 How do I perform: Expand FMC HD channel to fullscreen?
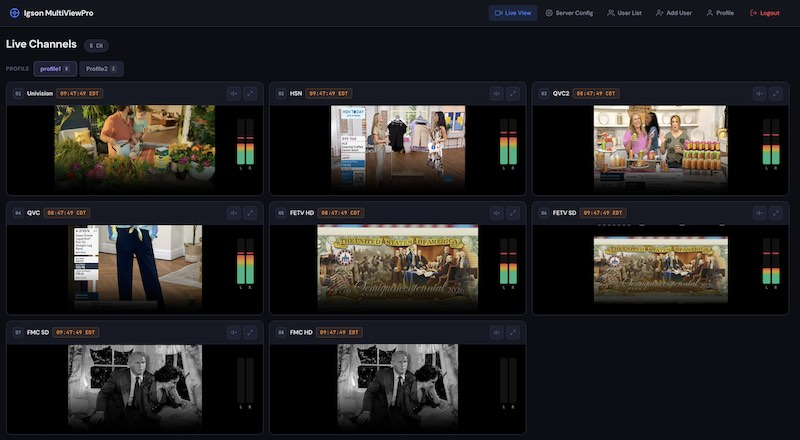[513, 332]
